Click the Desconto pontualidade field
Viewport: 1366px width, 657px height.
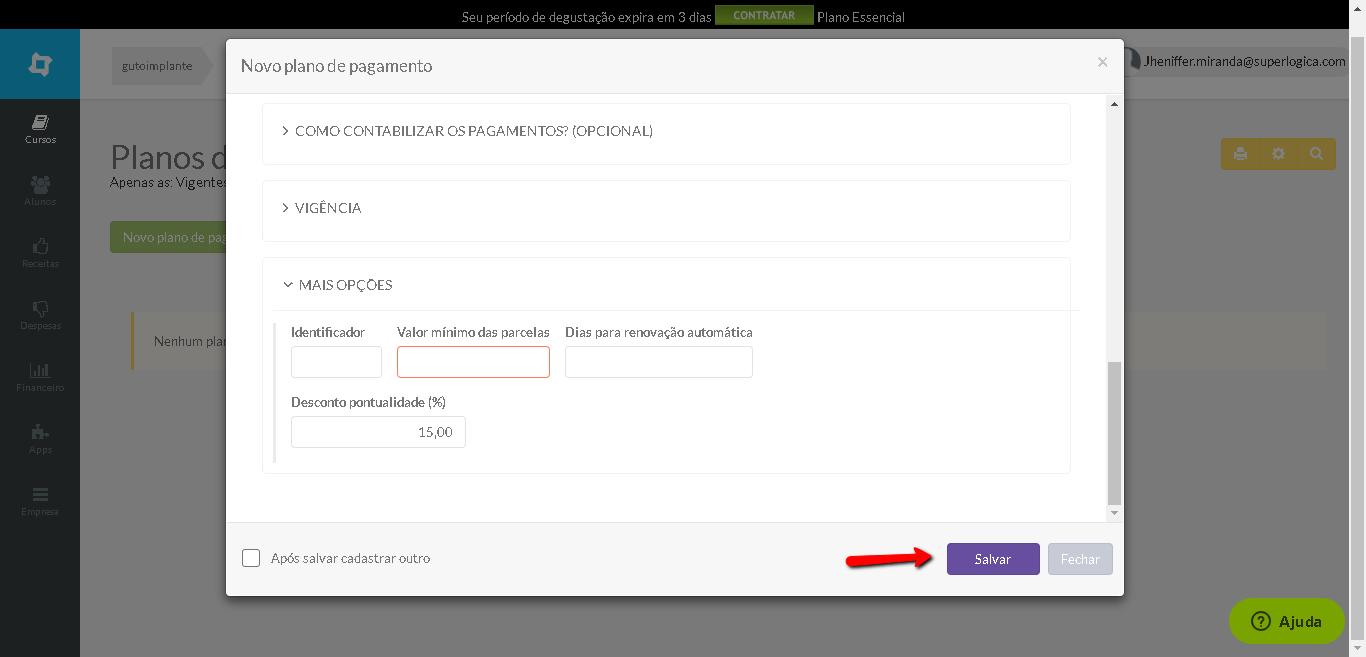pos(378,432)
